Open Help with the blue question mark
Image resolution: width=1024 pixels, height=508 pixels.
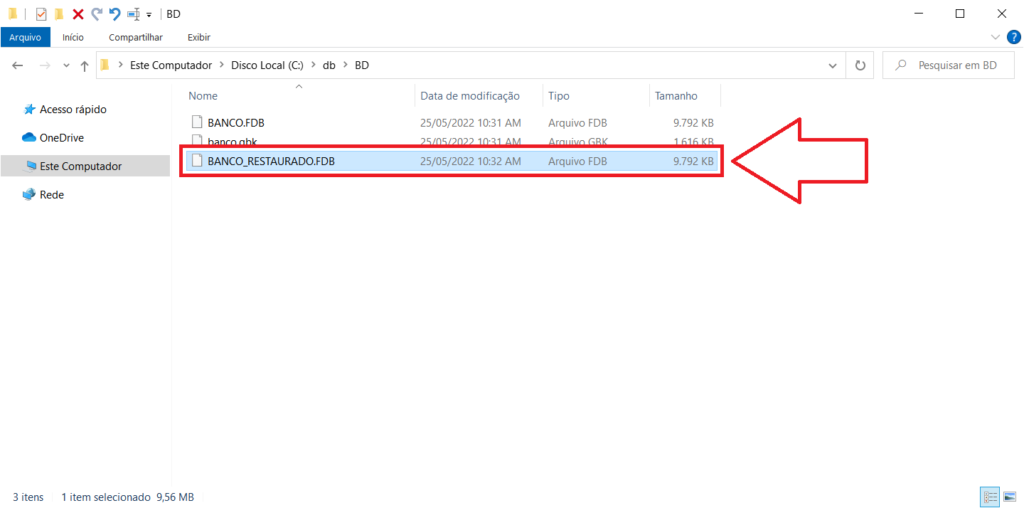(x=1013, y=37)
